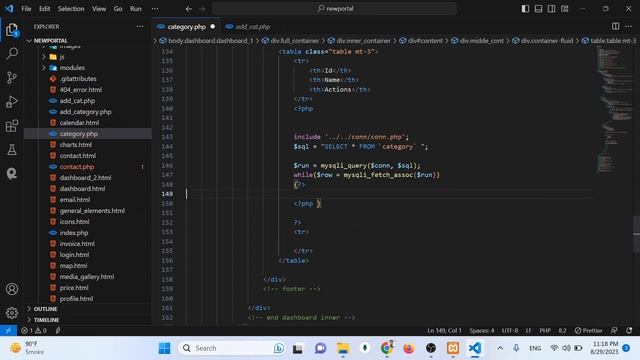
Task: Change indentation Spaces: 4
Action: click(482, 331)
